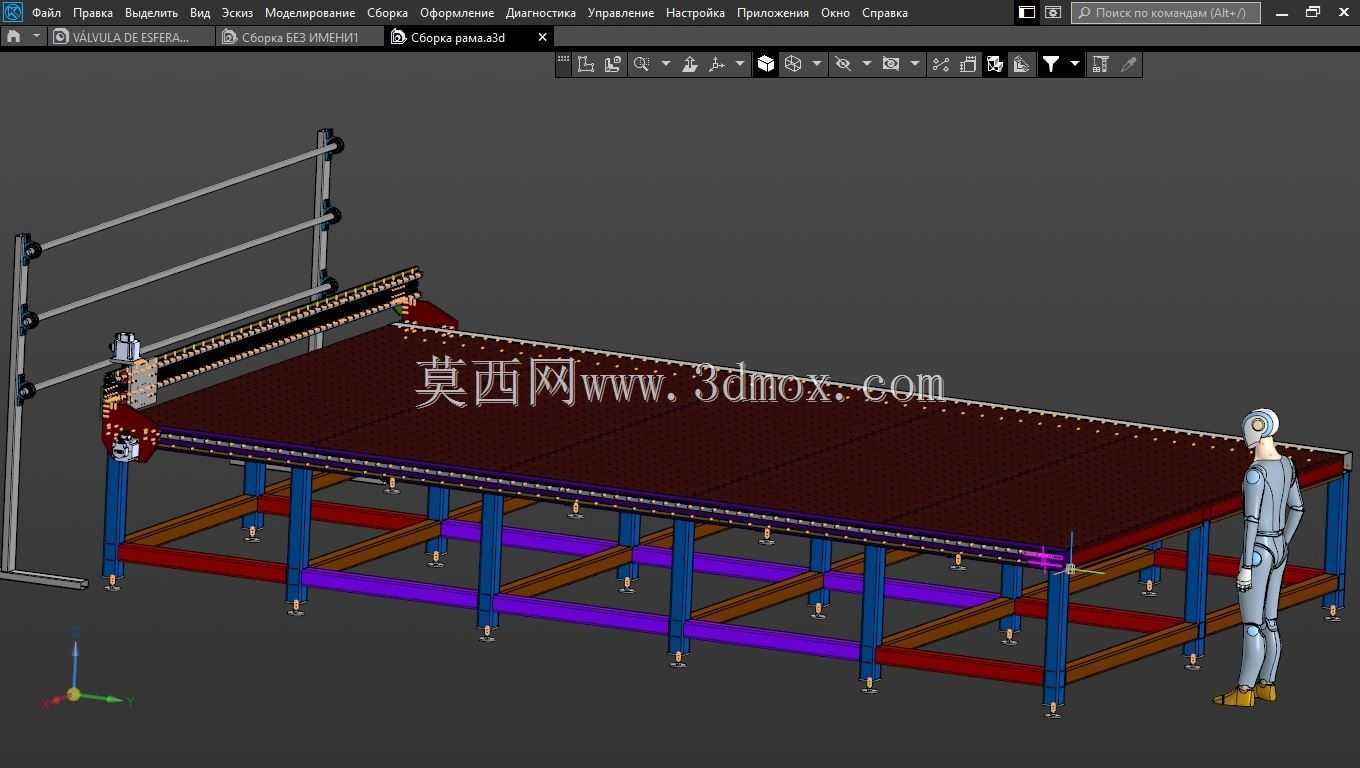Click the view camera icon in title bar
Viewport: 1360px width, 768px height.
(1053, 13)
